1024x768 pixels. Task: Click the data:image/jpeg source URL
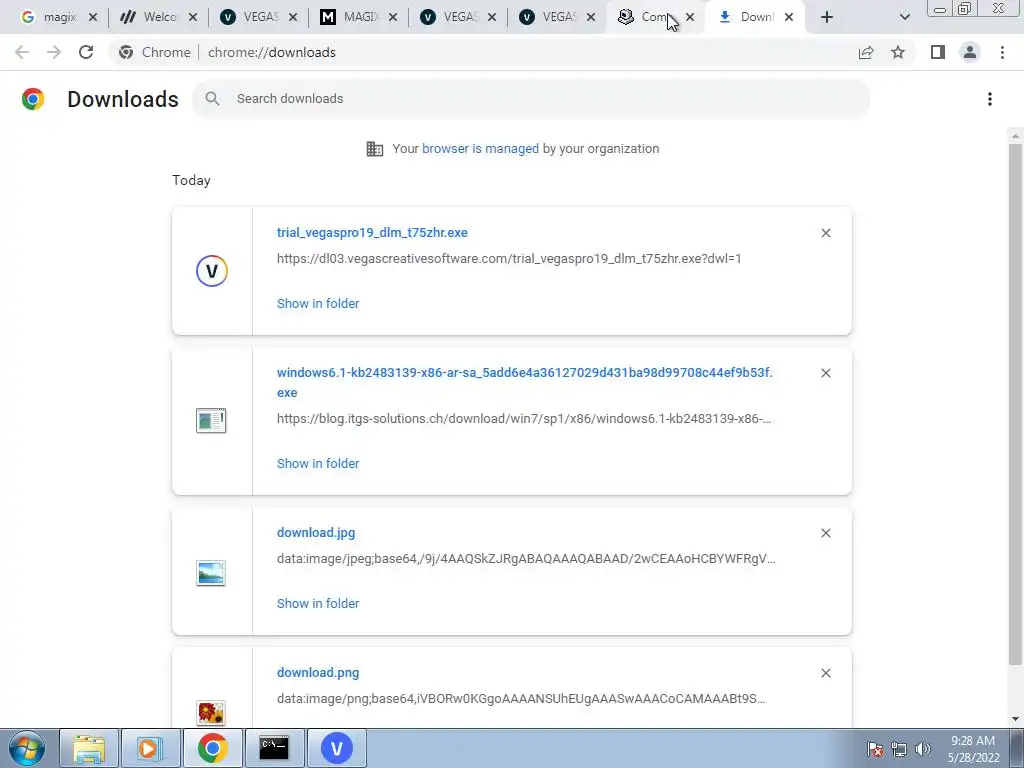tap(526, 559)
